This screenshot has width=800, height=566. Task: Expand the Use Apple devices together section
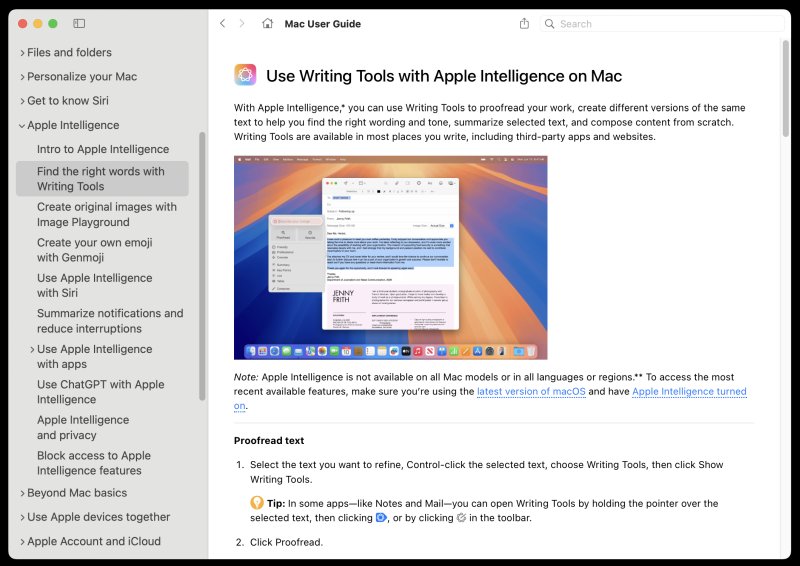tap(22, 517)
